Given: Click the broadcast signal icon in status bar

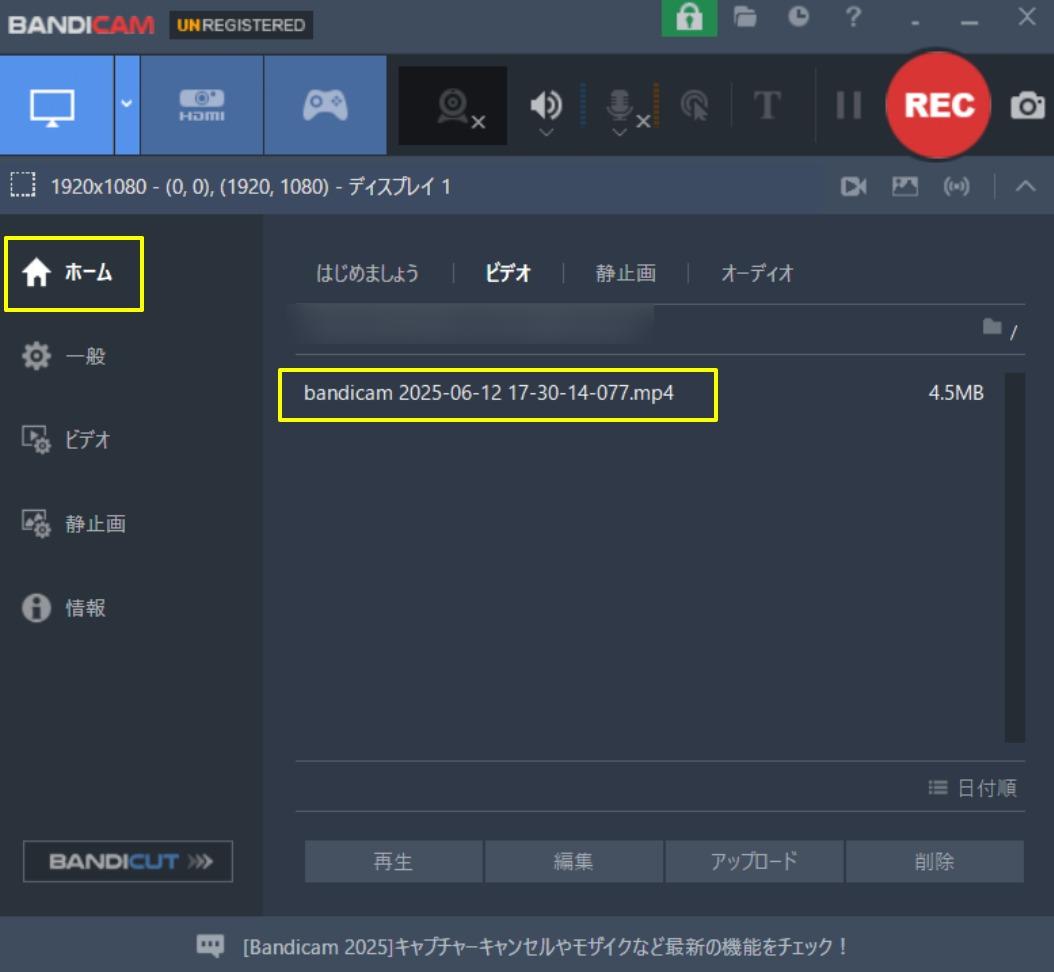Looking at the screenshot, I should pyautogui.click(x=956, y=186).
